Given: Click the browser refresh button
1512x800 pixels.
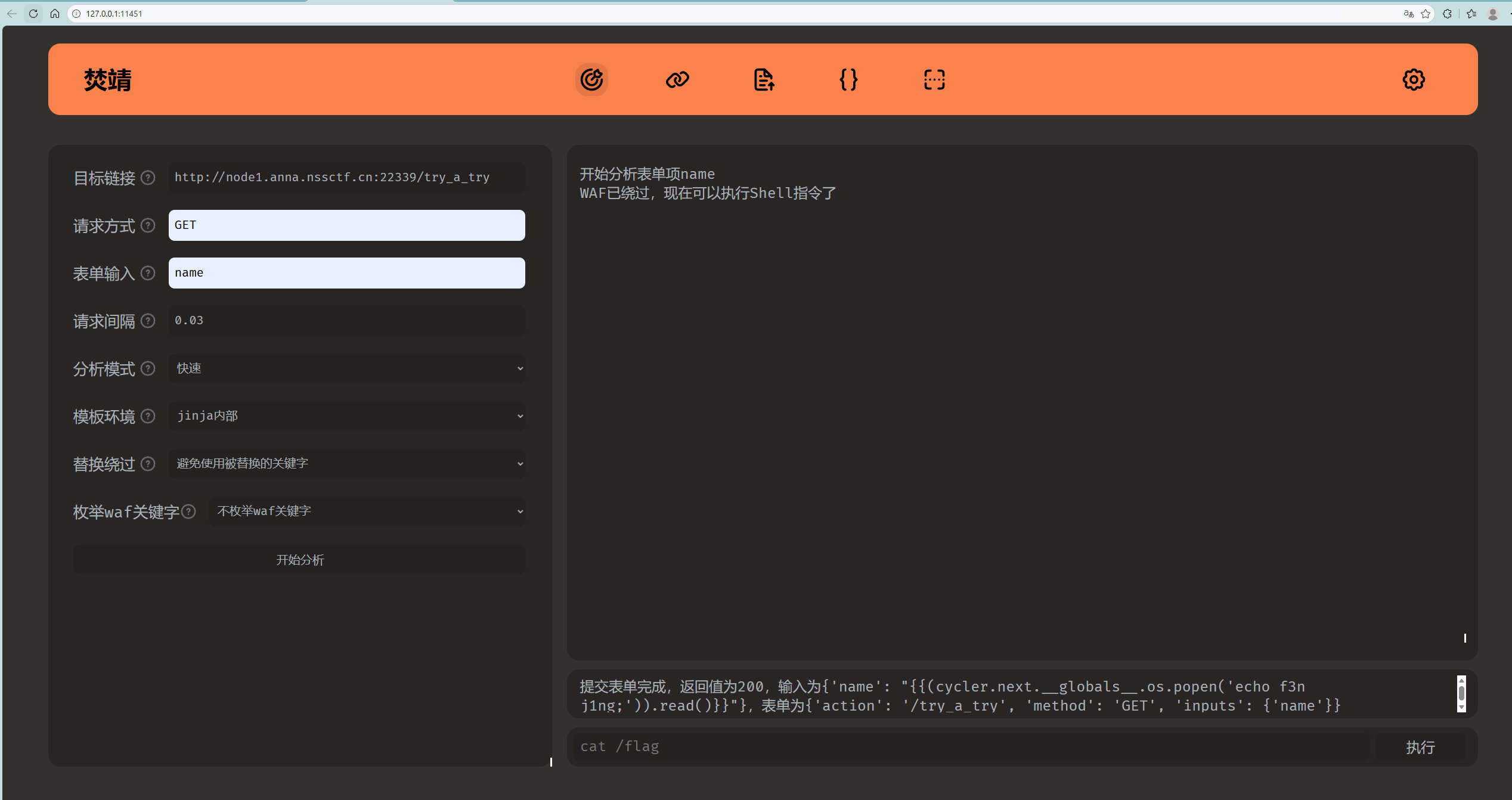Looking at the screenshot, I should point(33,14).
